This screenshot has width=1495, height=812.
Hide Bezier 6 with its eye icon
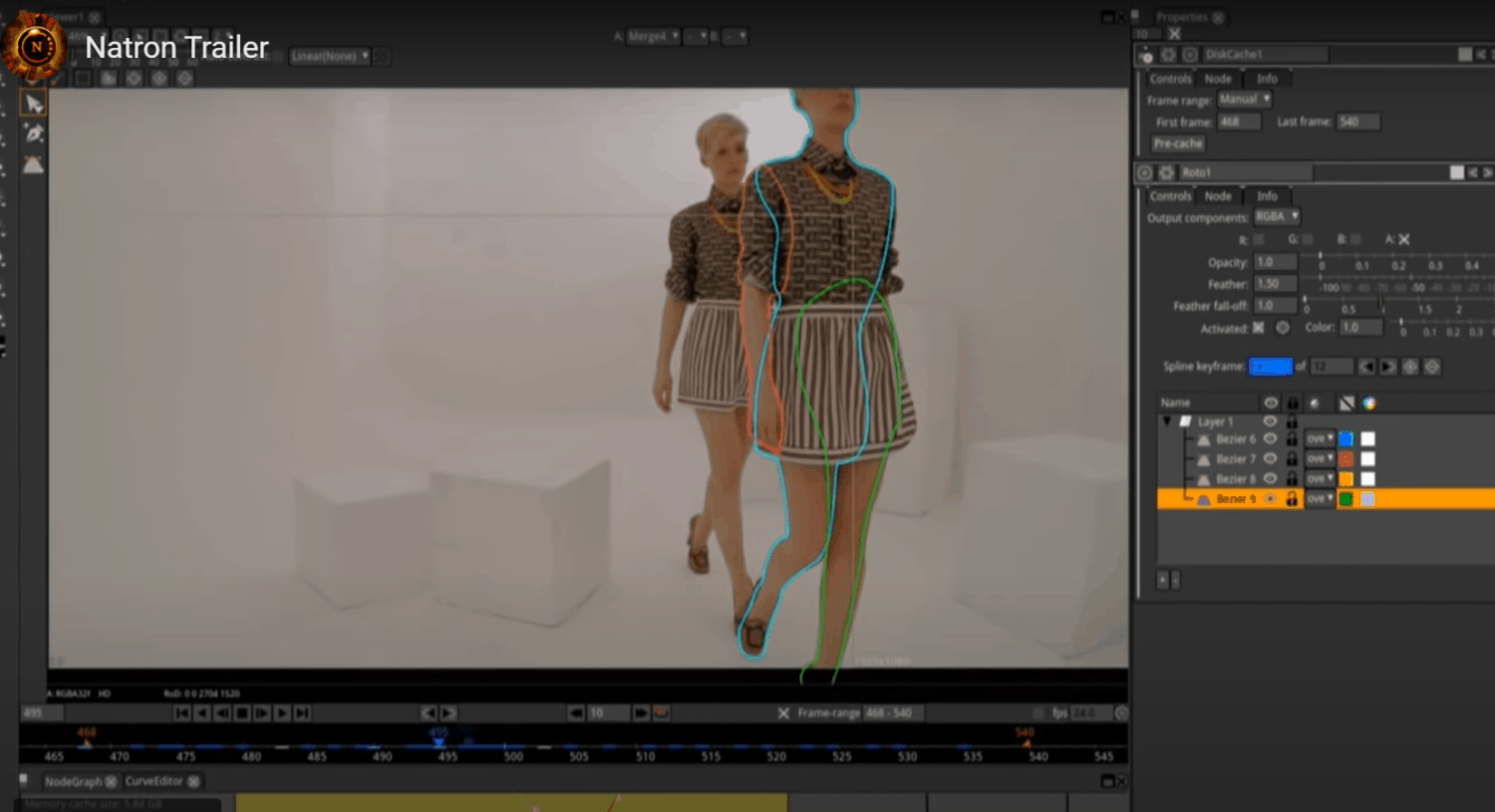pyautogui.click(x=1271, y=438)
